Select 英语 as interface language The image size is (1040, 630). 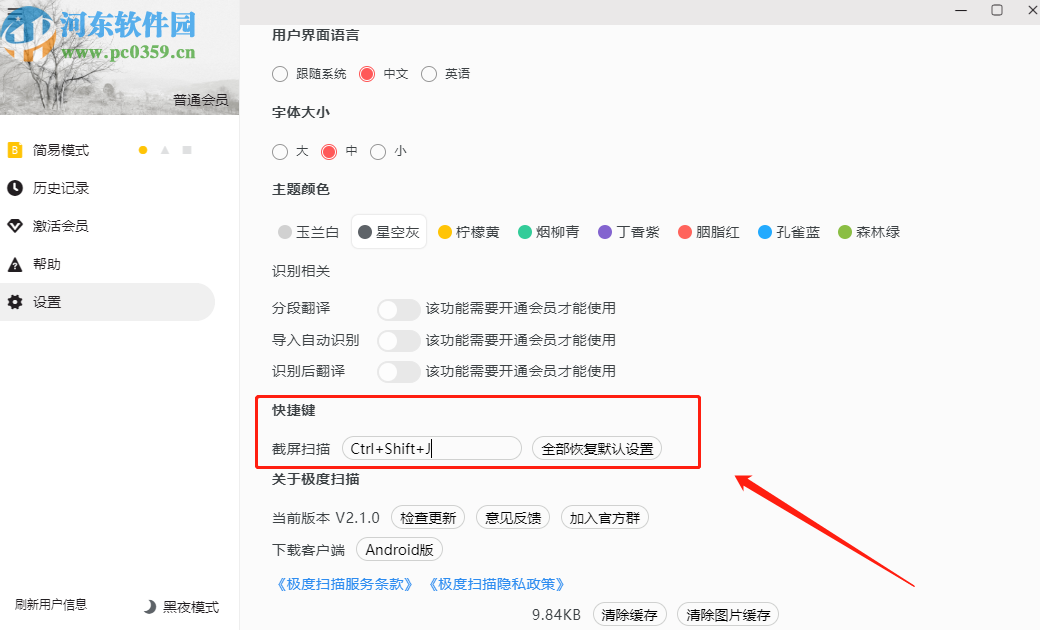click(x=429, y=73)
